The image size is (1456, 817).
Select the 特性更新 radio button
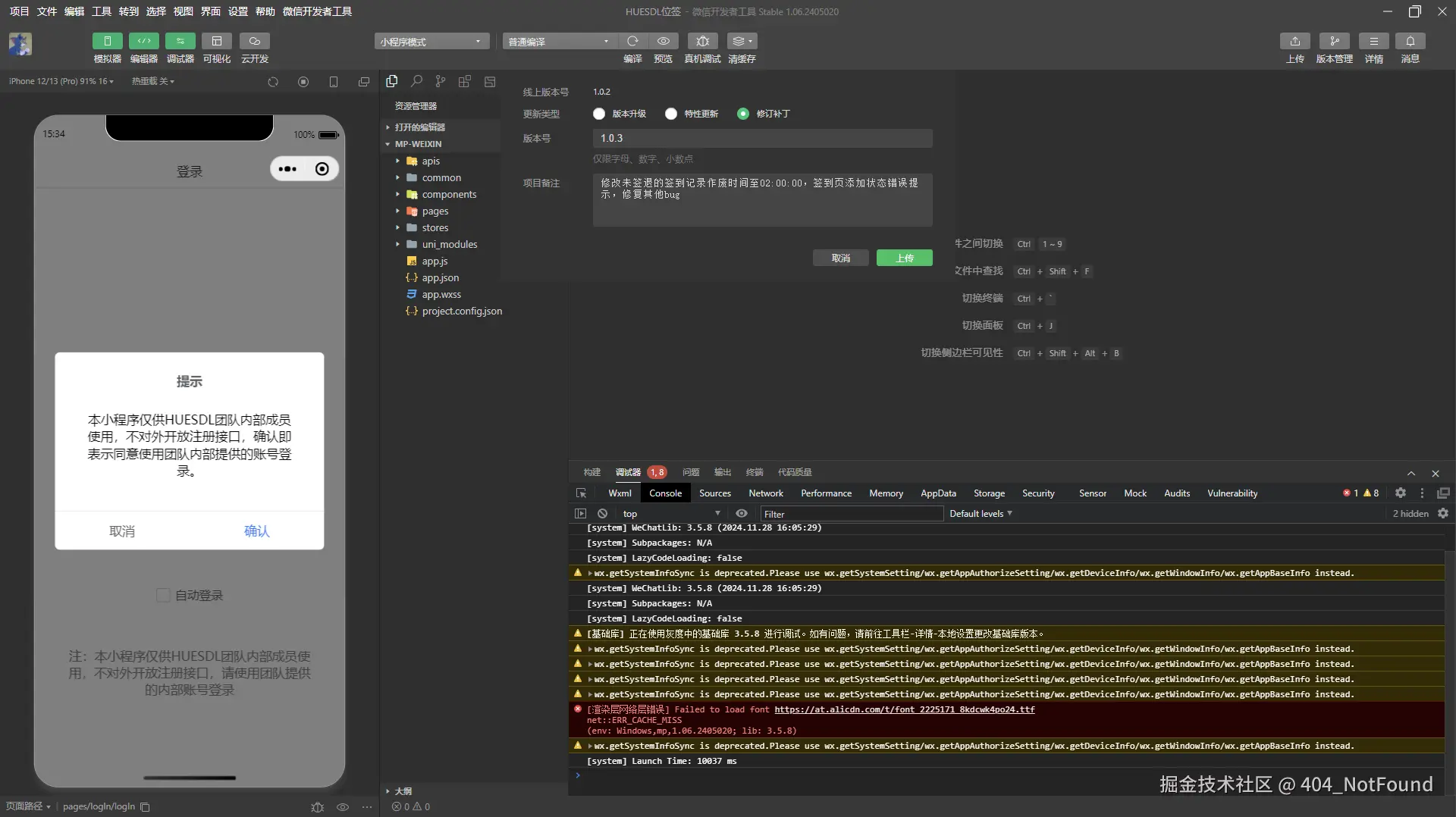(671, 114)
